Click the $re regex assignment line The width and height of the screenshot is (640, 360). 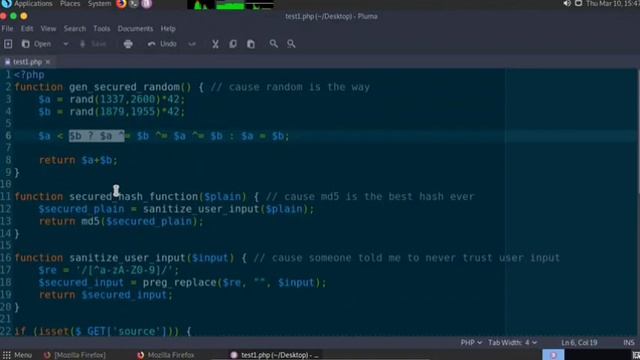tap(109, 270)
